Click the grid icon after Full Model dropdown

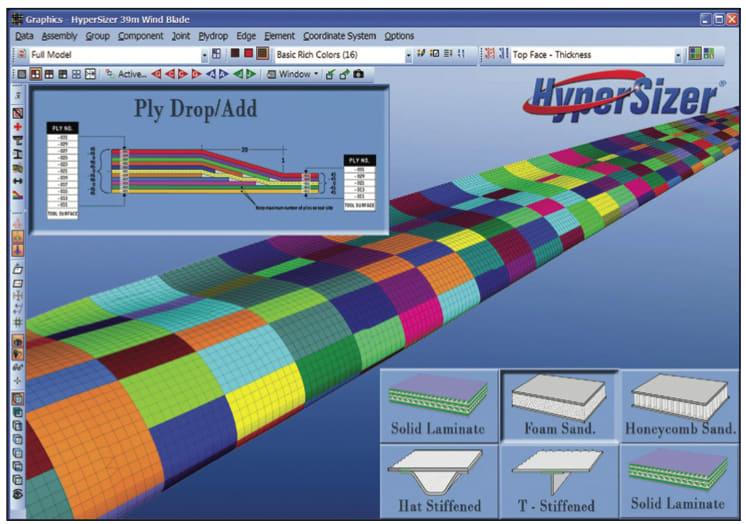pos(216,54)
